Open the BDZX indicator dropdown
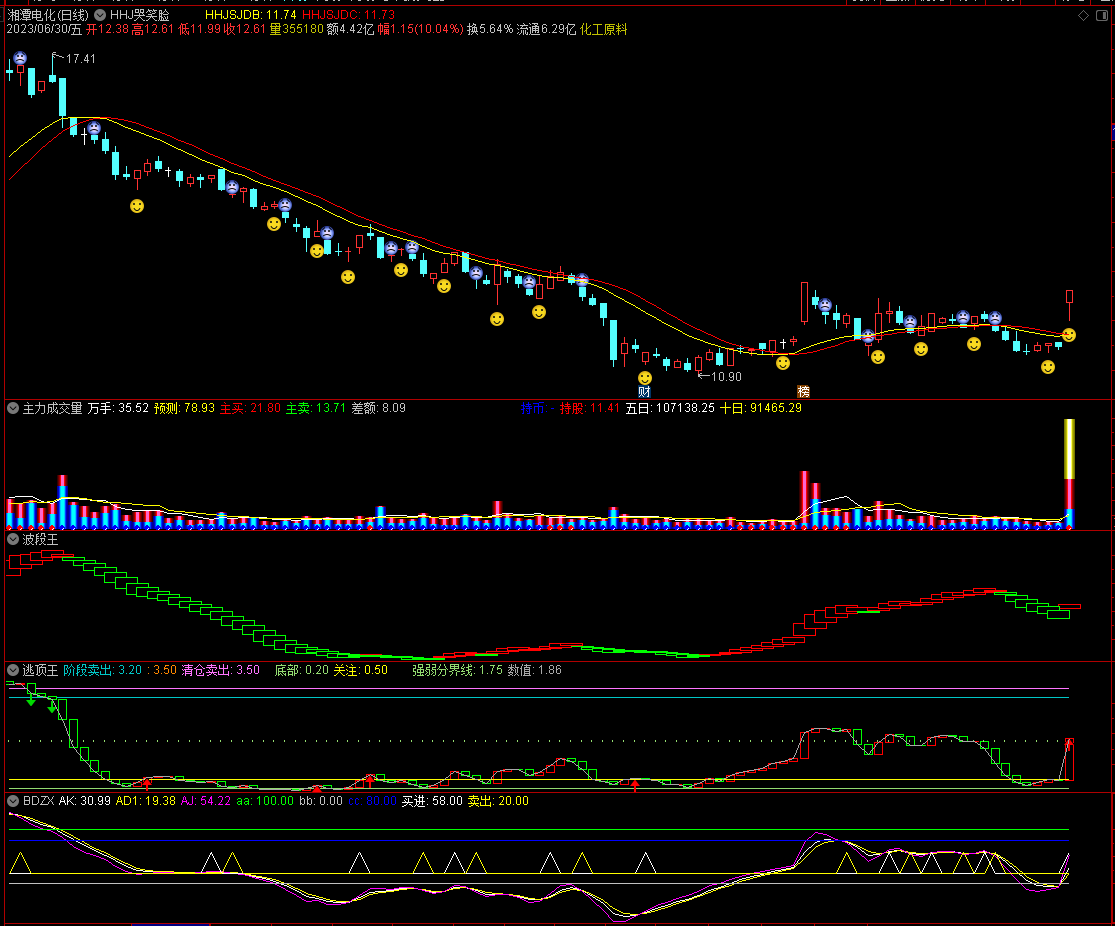The height and width of the screenshot is (926, 1115). coord(13,801)
